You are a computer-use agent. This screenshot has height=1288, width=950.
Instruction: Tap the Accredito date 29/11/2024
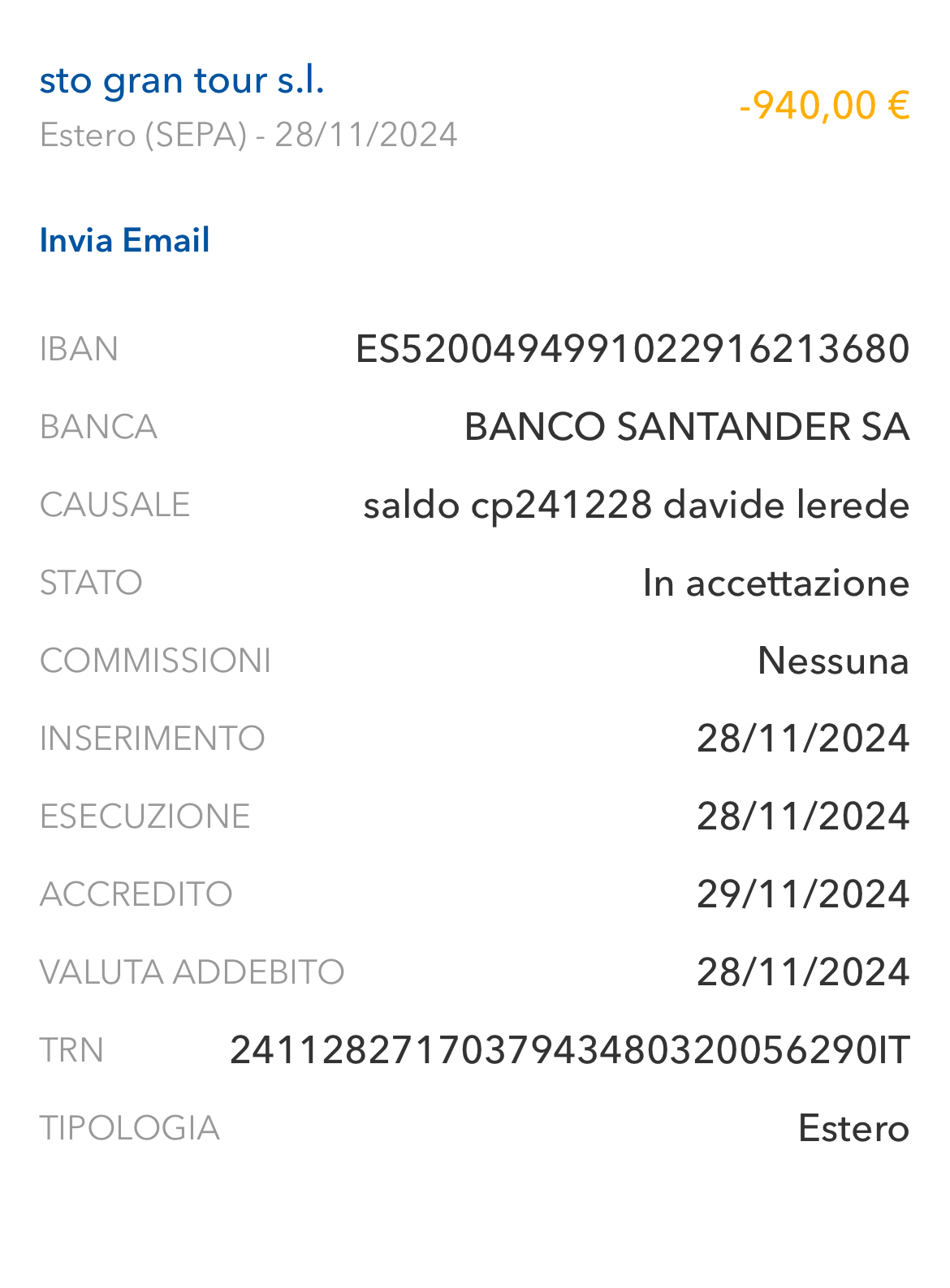(803, 894)
